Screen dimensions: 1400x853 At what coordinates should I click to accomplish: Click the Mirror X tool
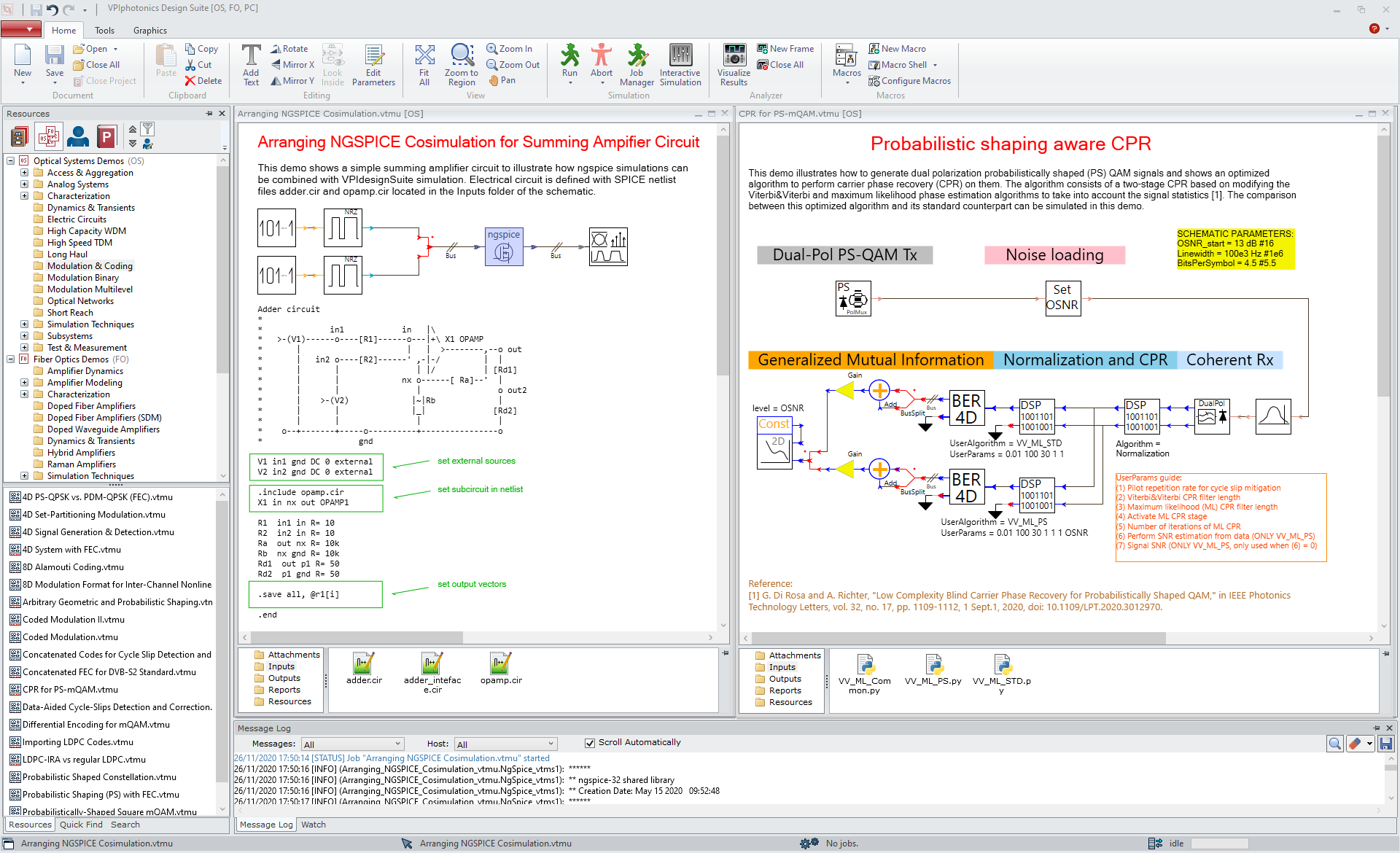[x=292, y=65]
